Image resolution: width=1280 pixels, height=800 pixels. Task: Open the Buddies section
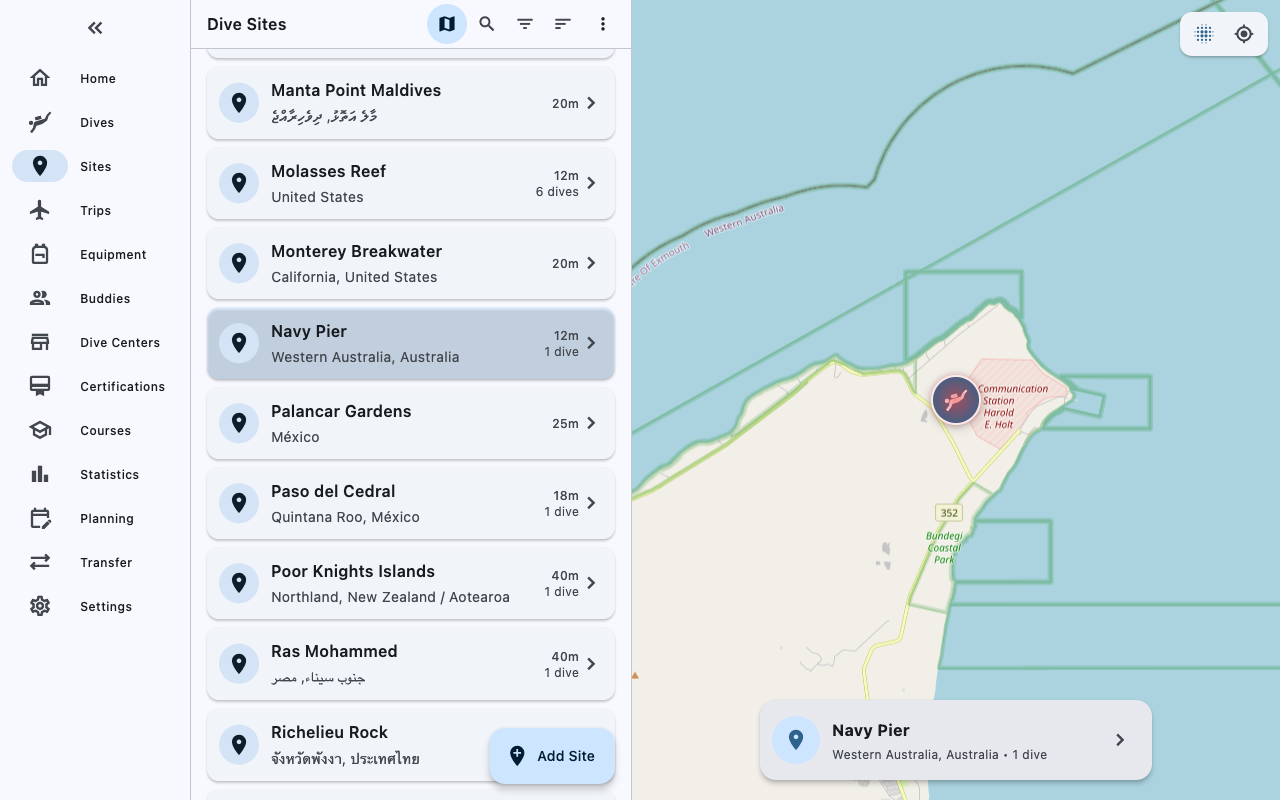pos(95,298)
